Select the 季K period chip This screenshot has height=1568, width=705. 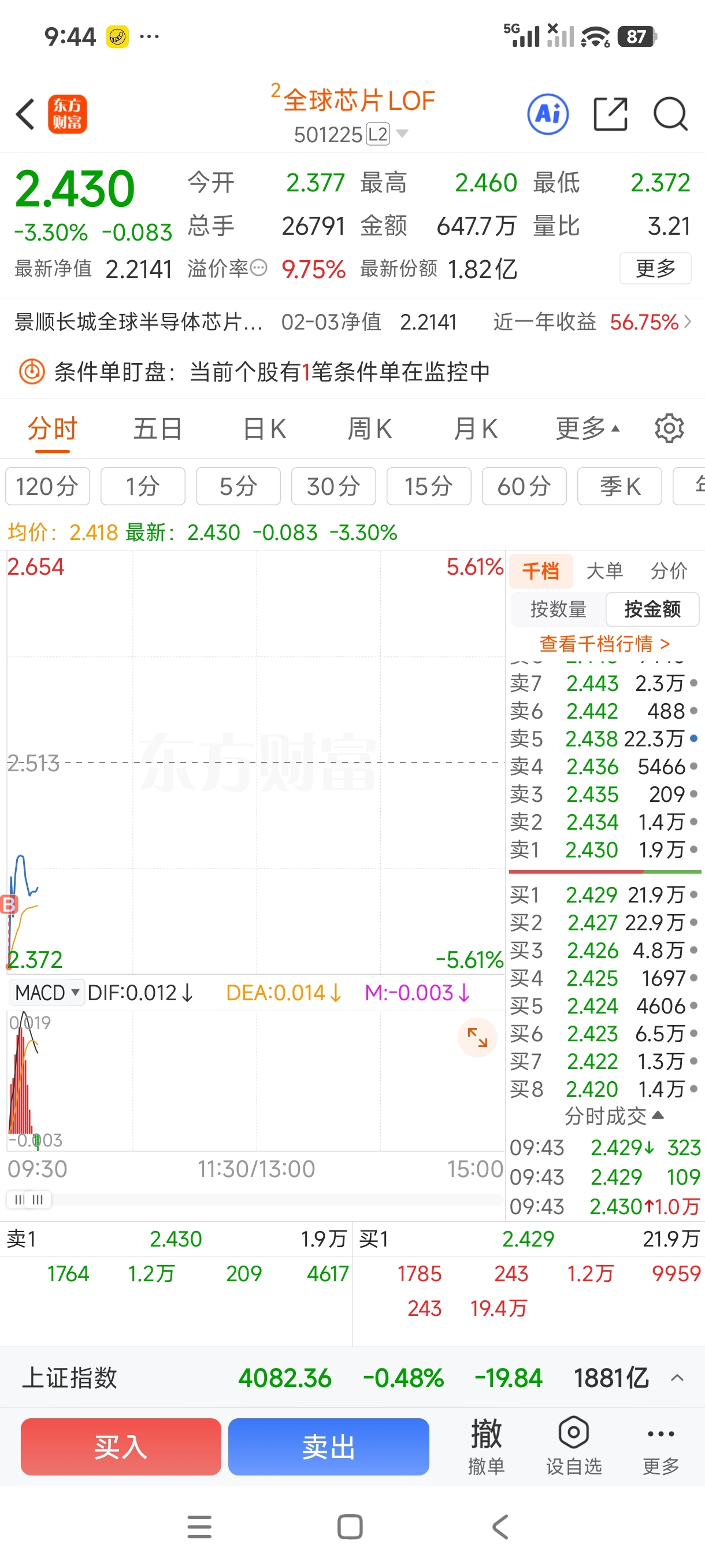619,486
